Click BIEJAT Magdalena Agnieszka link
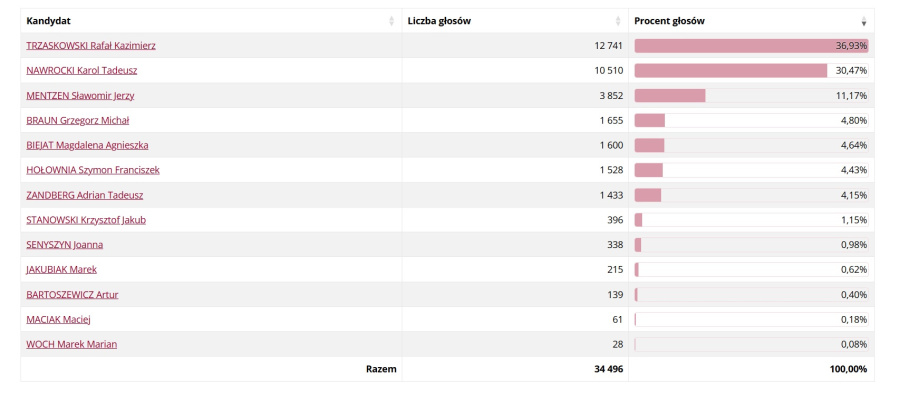This screenshot has height=405, width=900. pyautogui.click(x=87, y=145)
